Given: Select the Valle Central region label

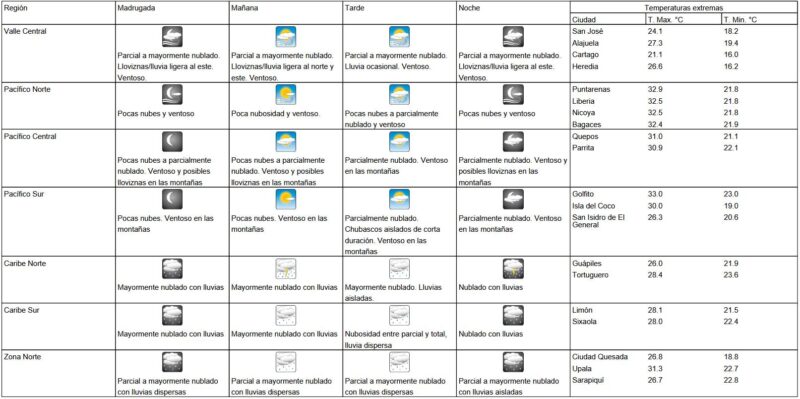Looking at the screenshot, I should coord(25,31).
